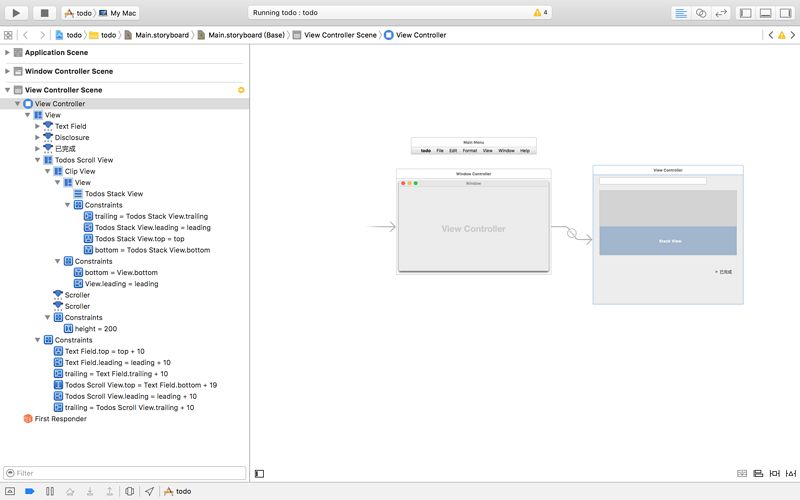Toggle the Inspectors panel visibility
This screenshot has height=500, width=800.
(785, 13)
